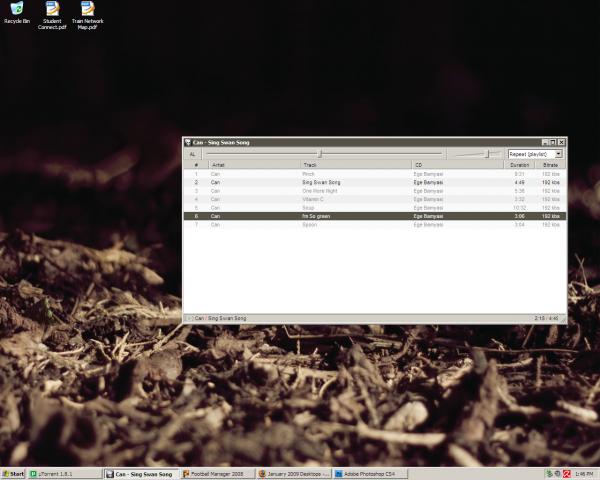Viewport: 600px width, 480px height.
Task: Open the Student Connect.pdf desktop file
Action: [x=52, y=10]
